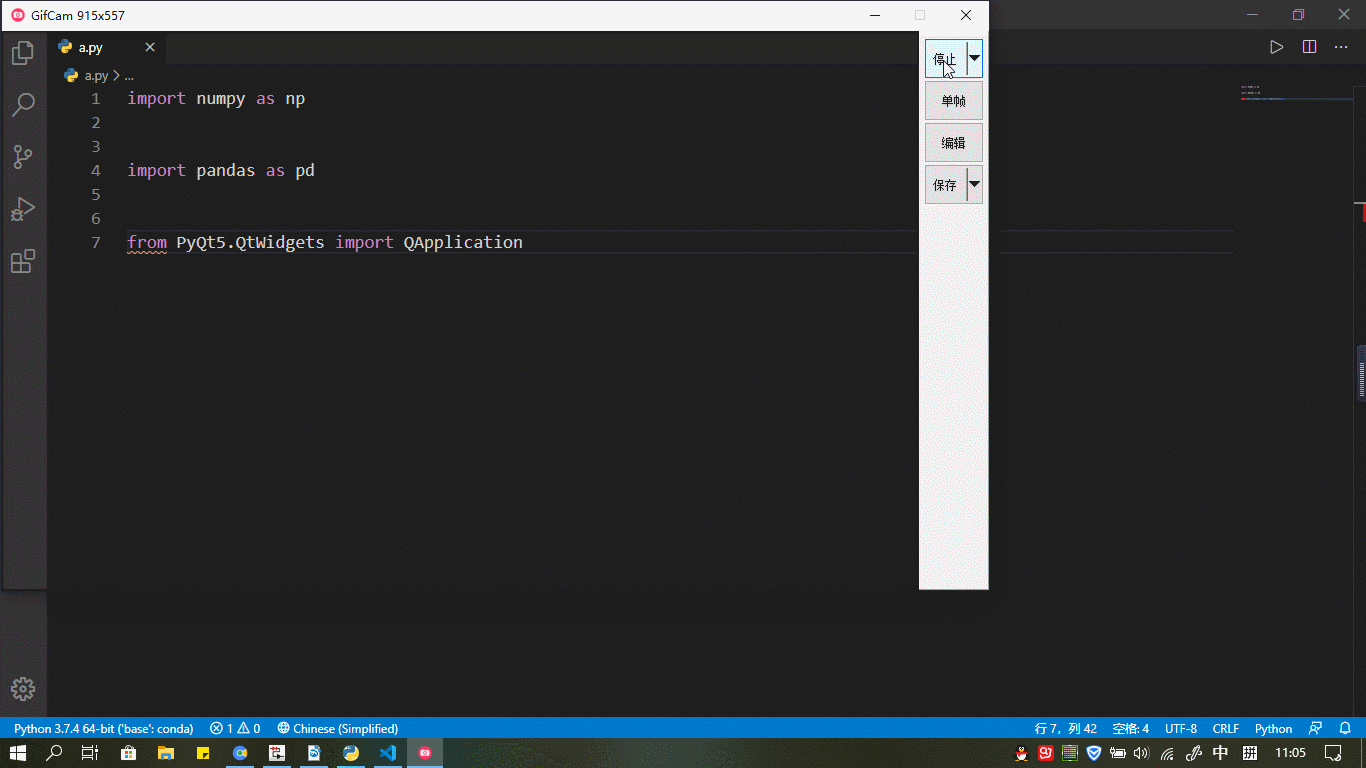
Task: Click Chinese (Simplified) in status bar
Action: tap(338, 728)
